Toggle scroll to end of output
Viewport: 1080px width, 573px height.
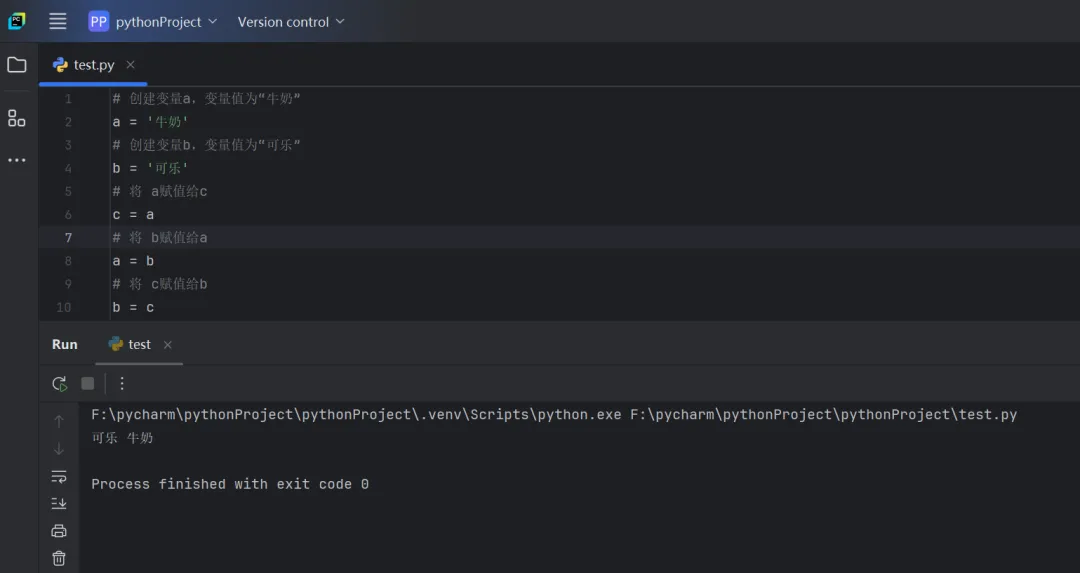point(59,503)
